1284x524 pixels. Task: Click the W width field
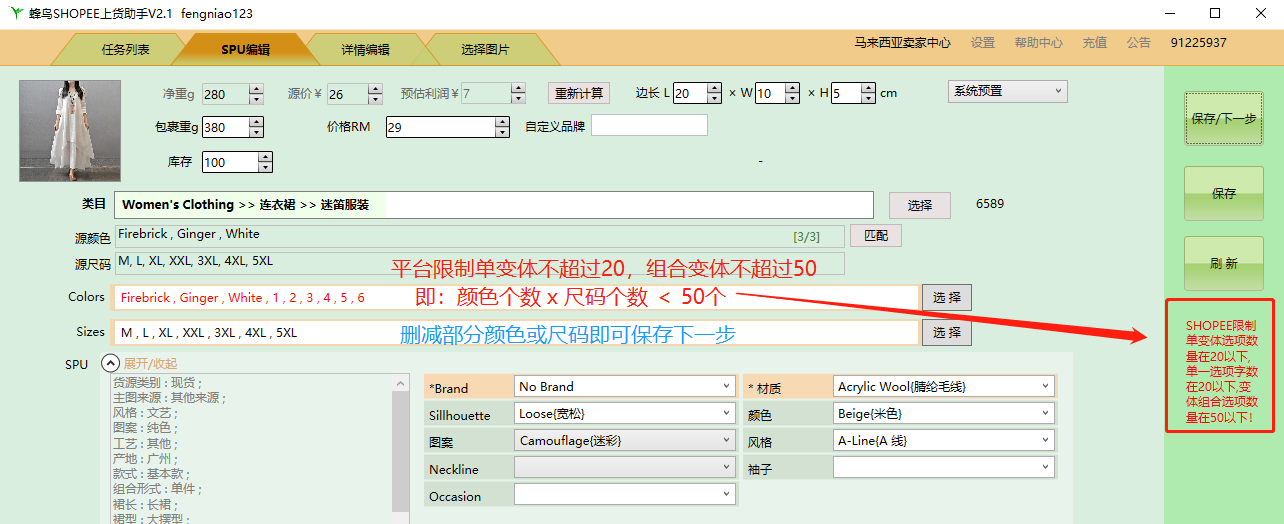(777, 93)
